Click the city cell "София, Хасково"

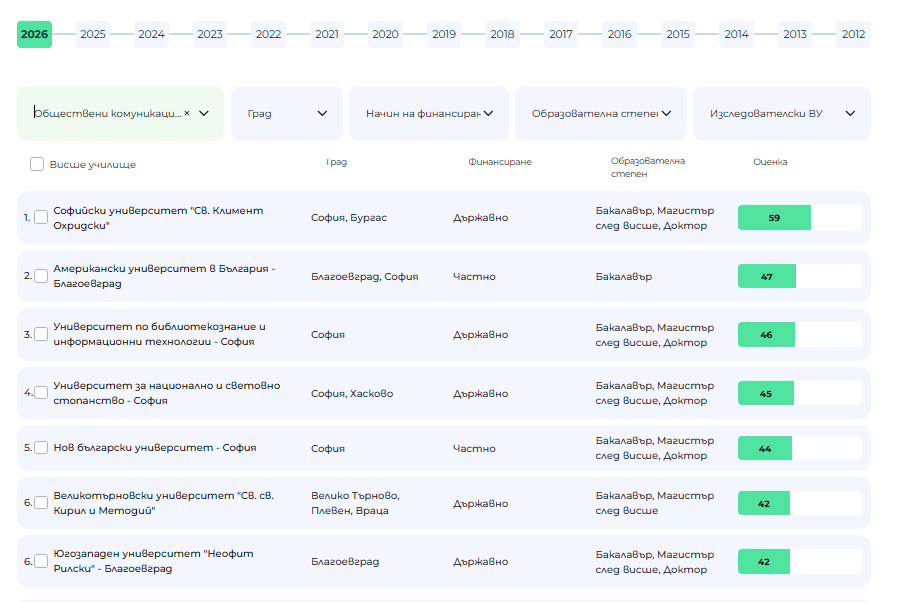click(352, 394)
